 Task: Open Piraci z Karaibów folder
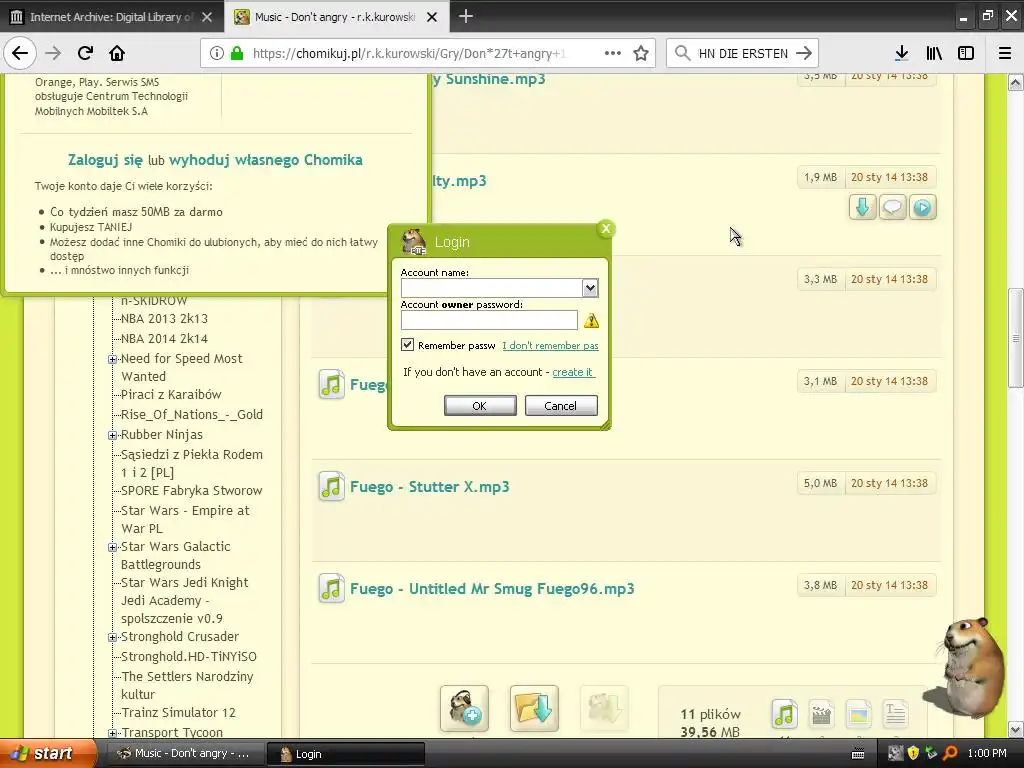(x=171, y=394)
